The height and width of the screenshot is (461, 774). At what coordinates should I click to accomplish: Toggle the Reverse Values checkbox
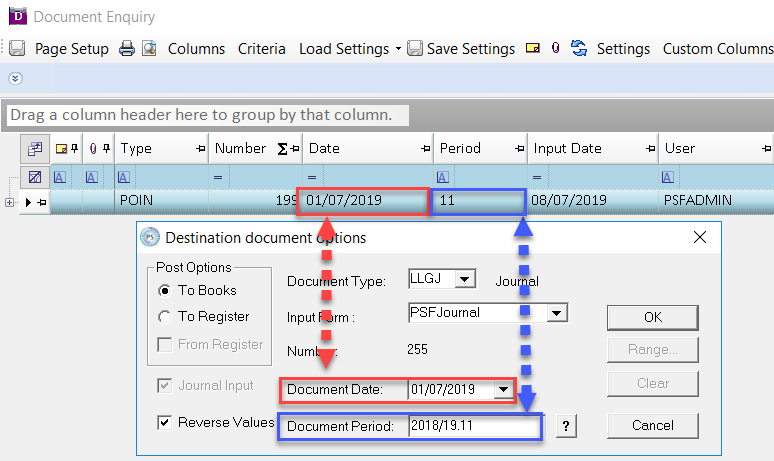[x=164, y=422]
